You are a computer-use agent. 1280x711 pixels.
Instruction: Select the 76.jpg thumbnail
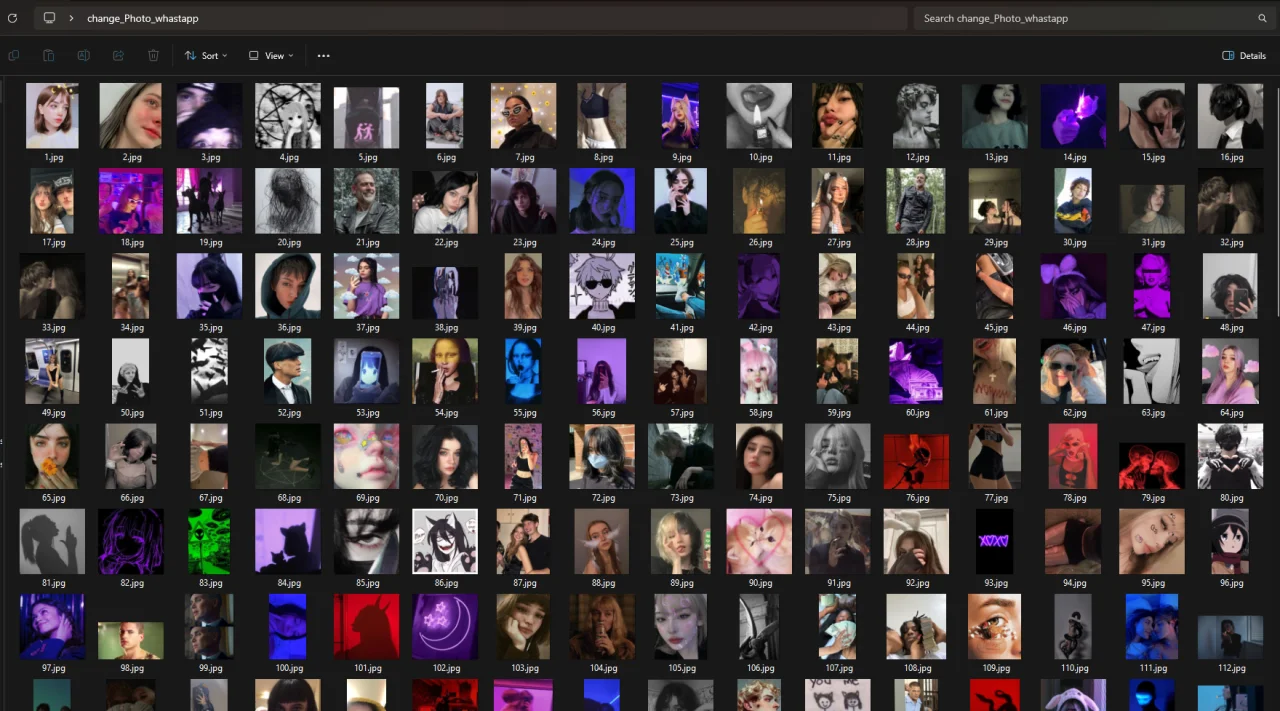pos(916,462)
